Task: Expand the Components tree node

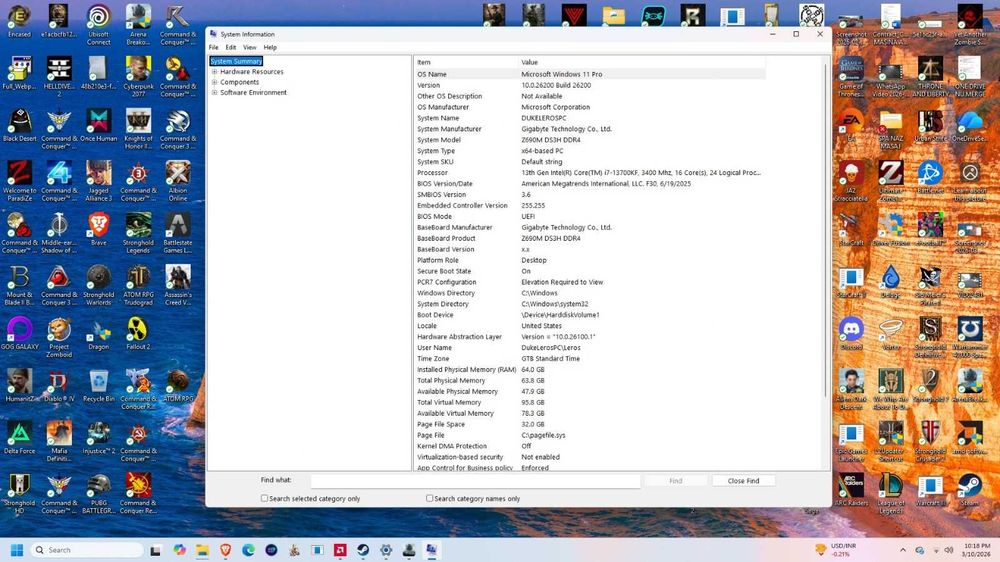Action: (x=214, y=82)
